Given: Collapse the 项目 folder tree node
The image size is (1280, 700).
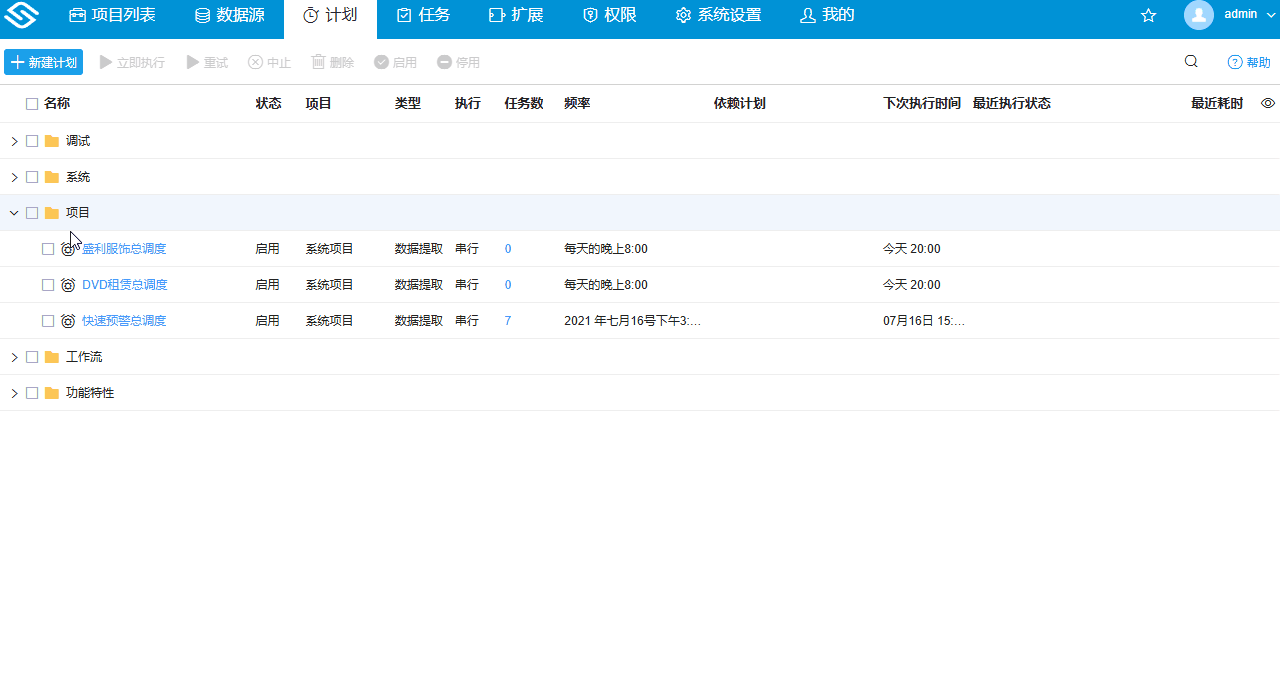Looking at the screenshot, I should 13,212.
